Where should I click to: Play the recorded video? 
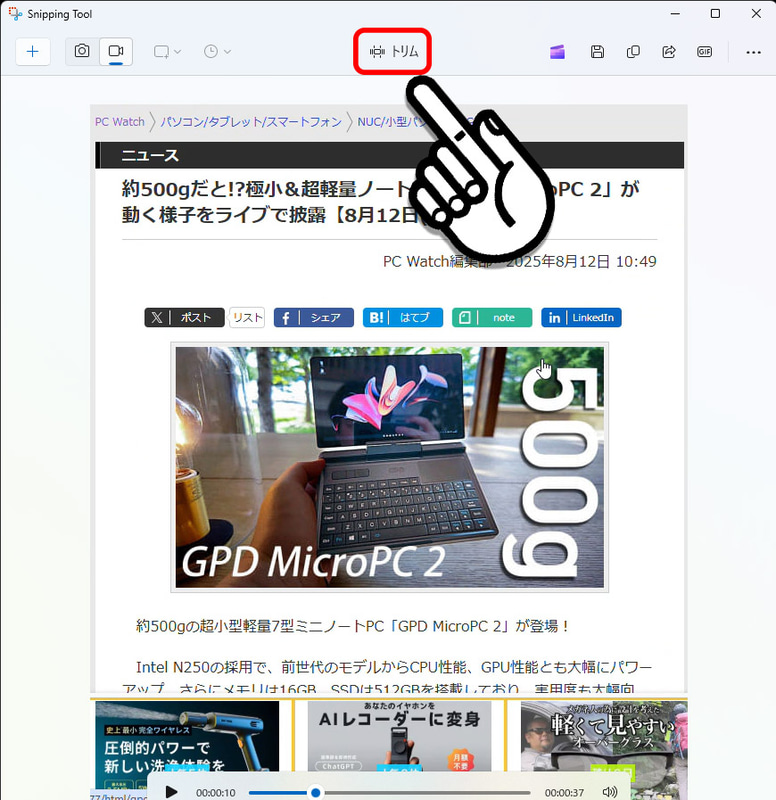click(171, 792)
